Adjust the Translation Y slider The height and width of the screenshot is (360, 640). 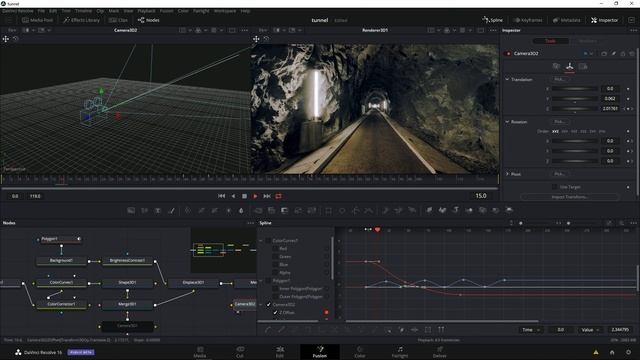(575, 99)
